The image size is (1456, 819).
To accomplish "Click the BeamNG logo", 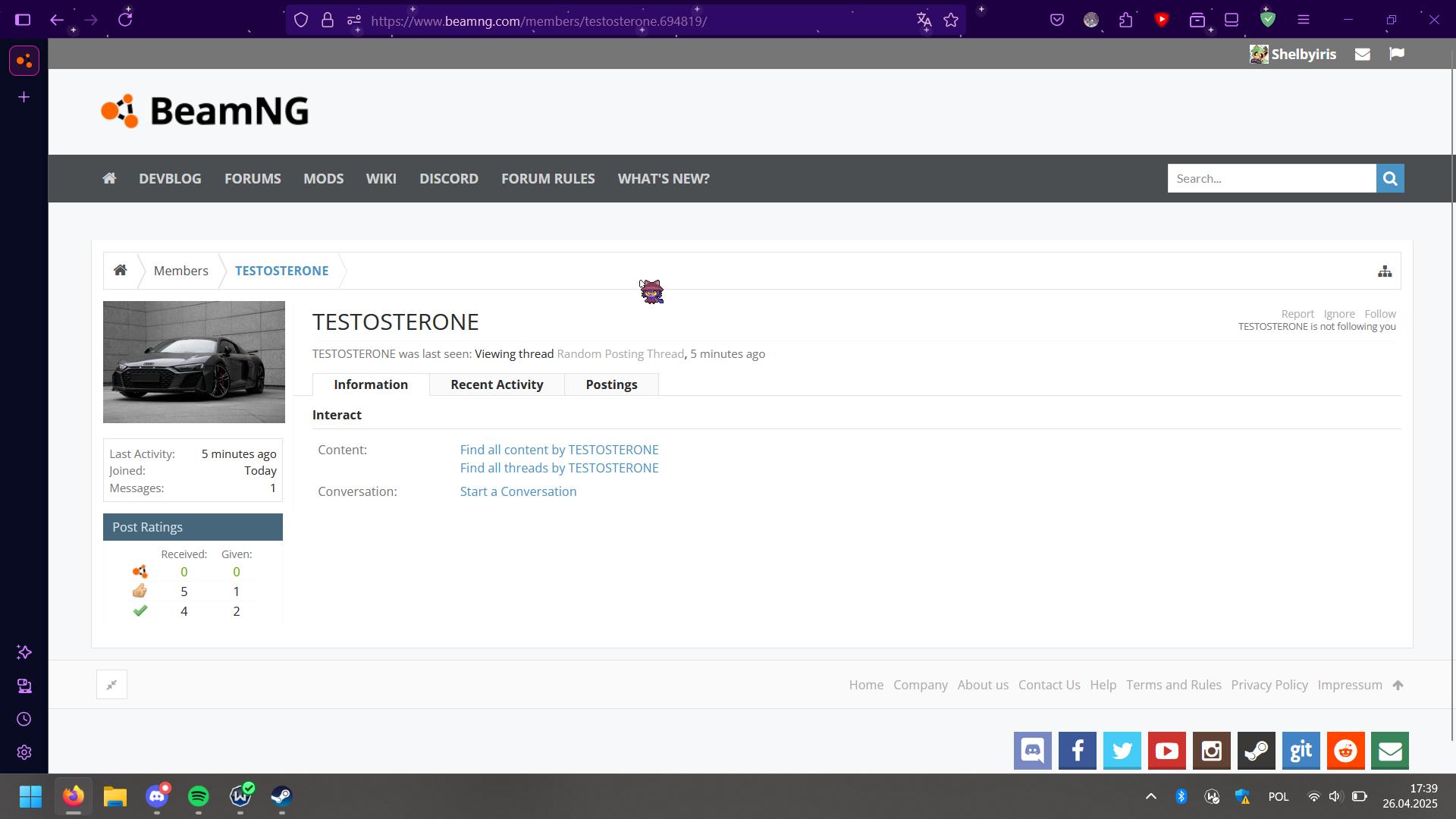I will click(x=205, y=111).
